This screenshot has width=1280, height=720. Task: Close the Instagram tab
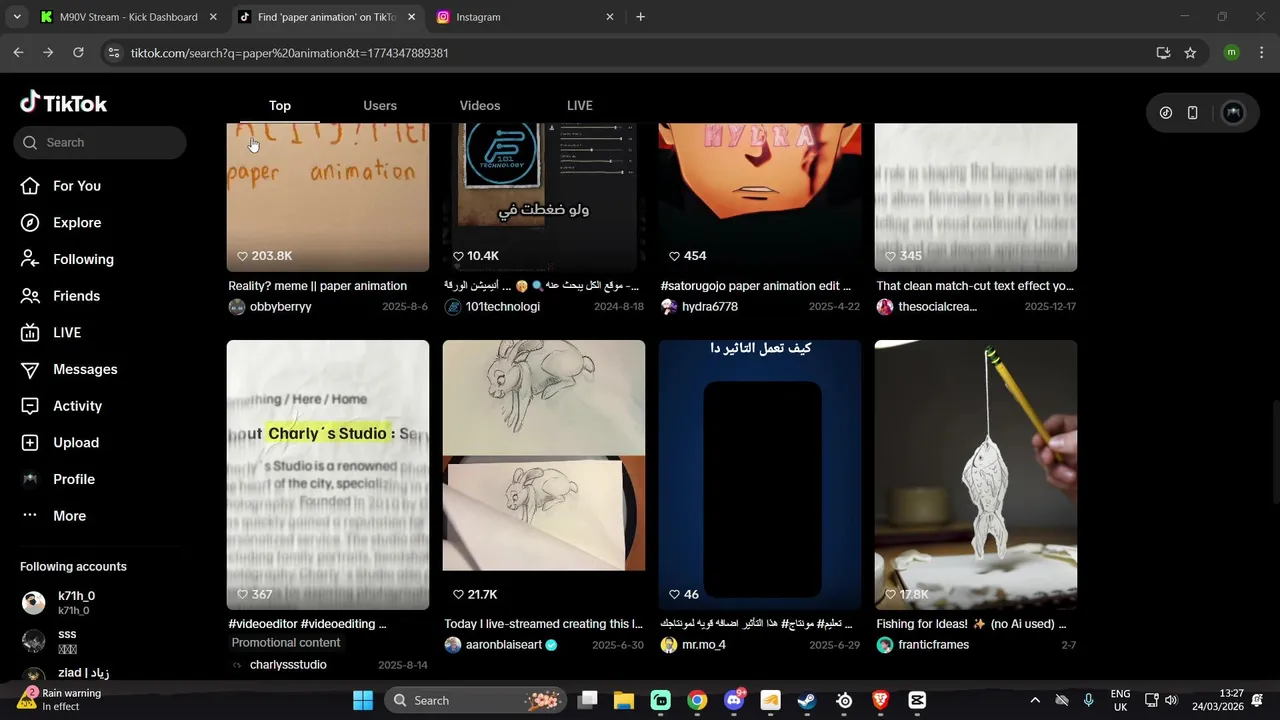pos(610,17)
